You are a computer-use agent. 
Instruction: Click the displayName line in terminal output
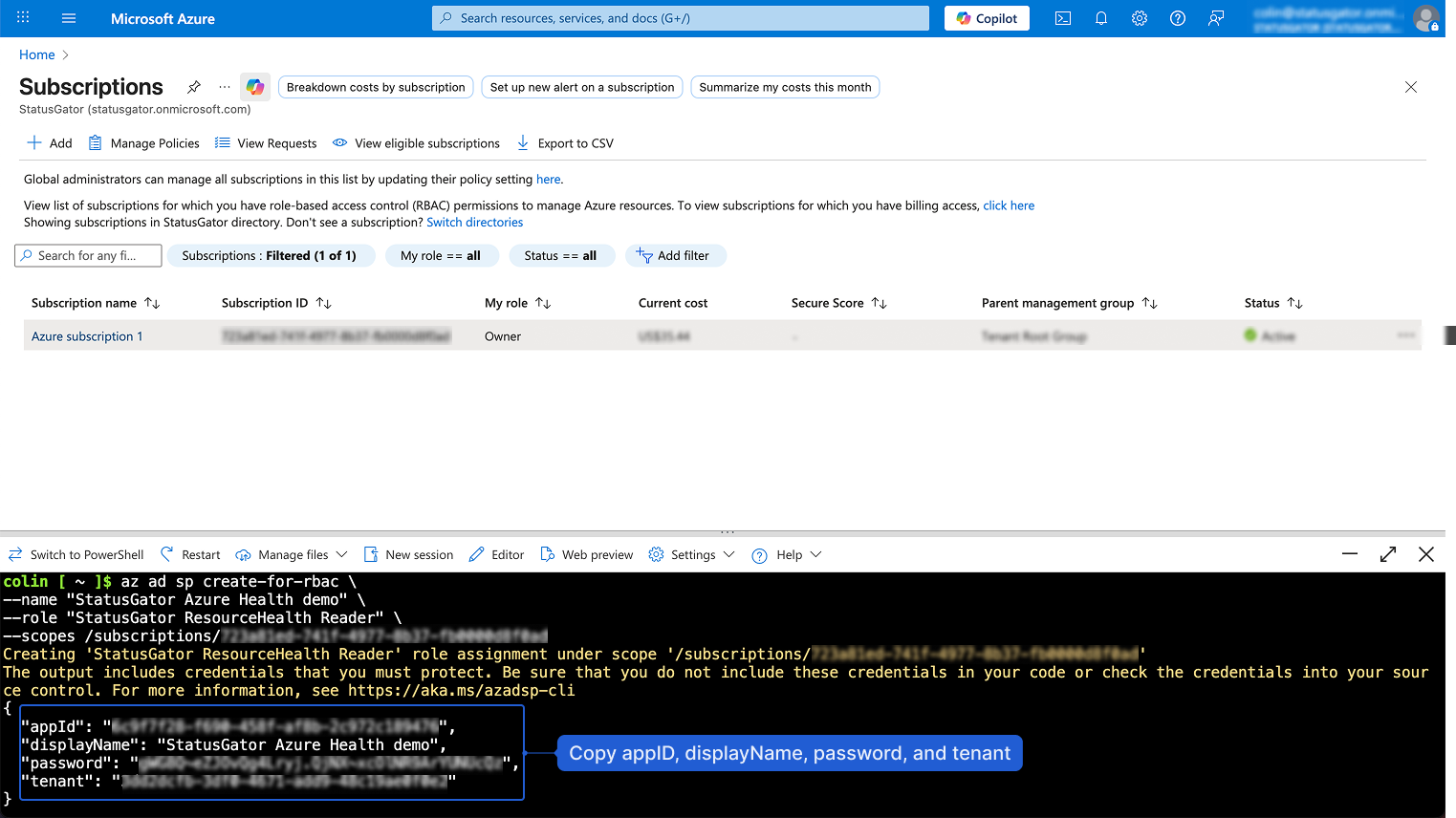click(233, 744)
